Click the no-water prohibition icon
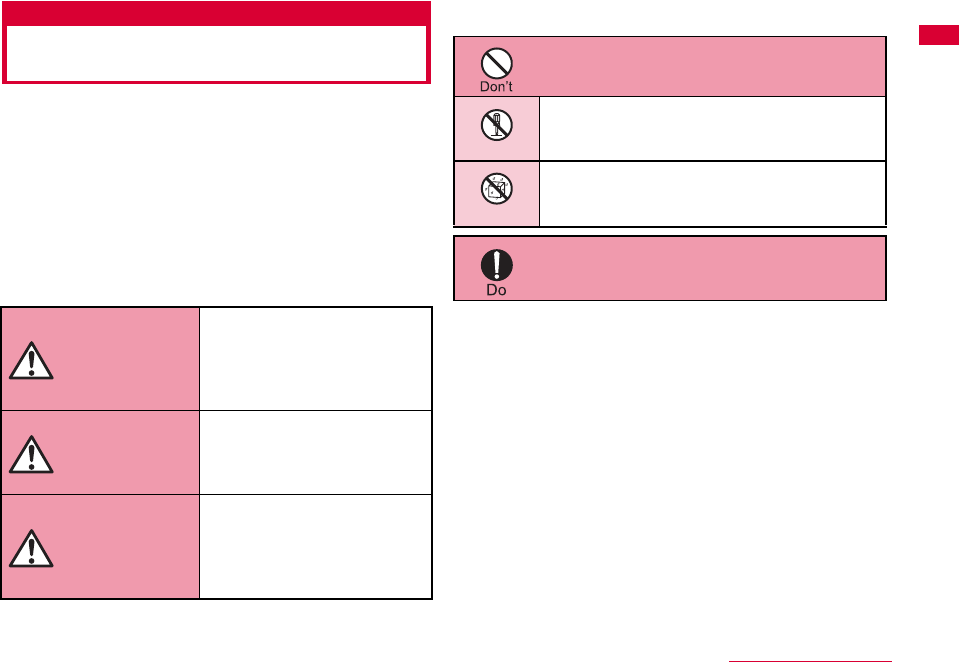This screenshot has width=959, height=662. coord(497,192)
